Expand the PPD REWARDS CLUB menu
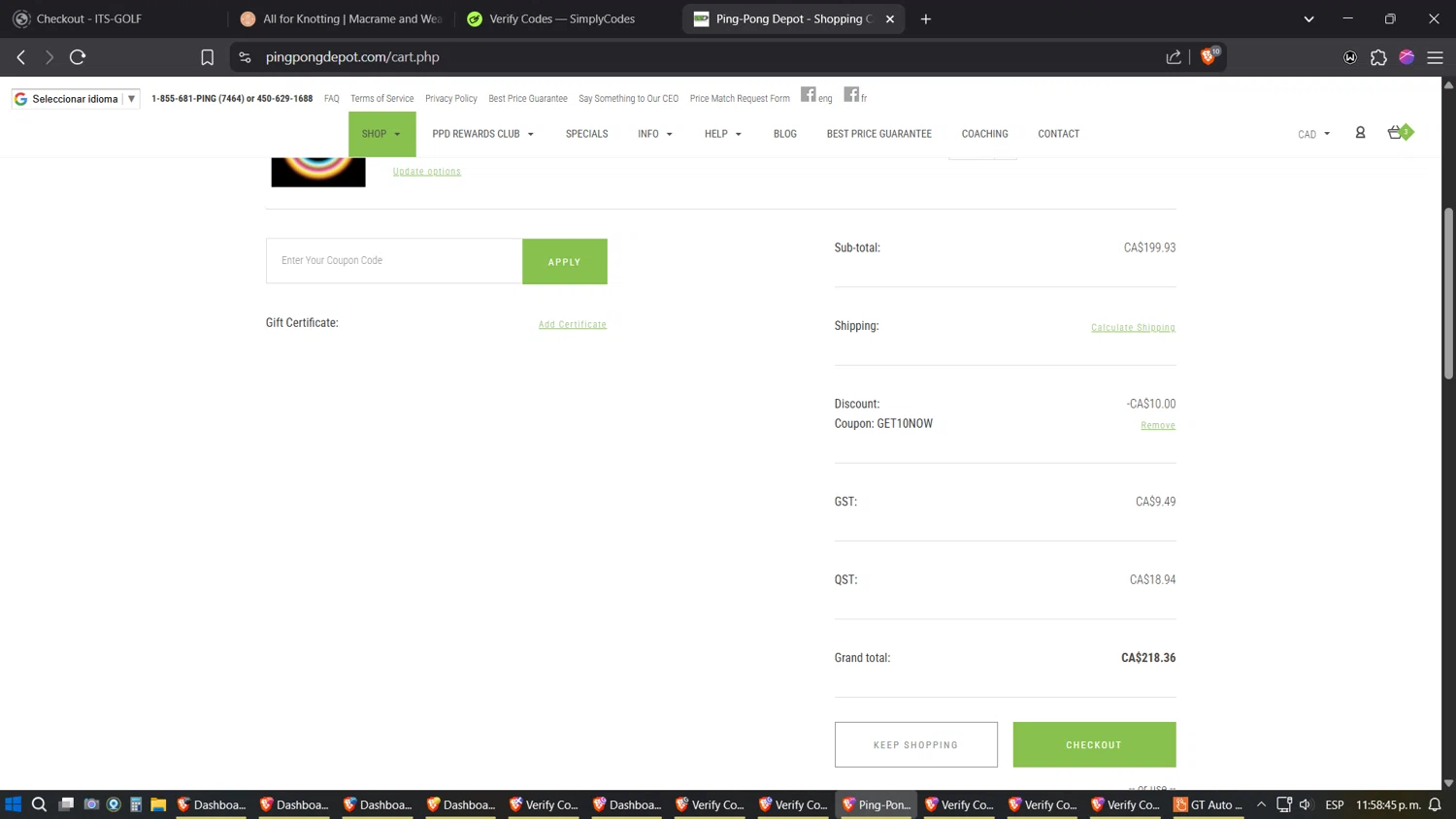 pos(482,134)
